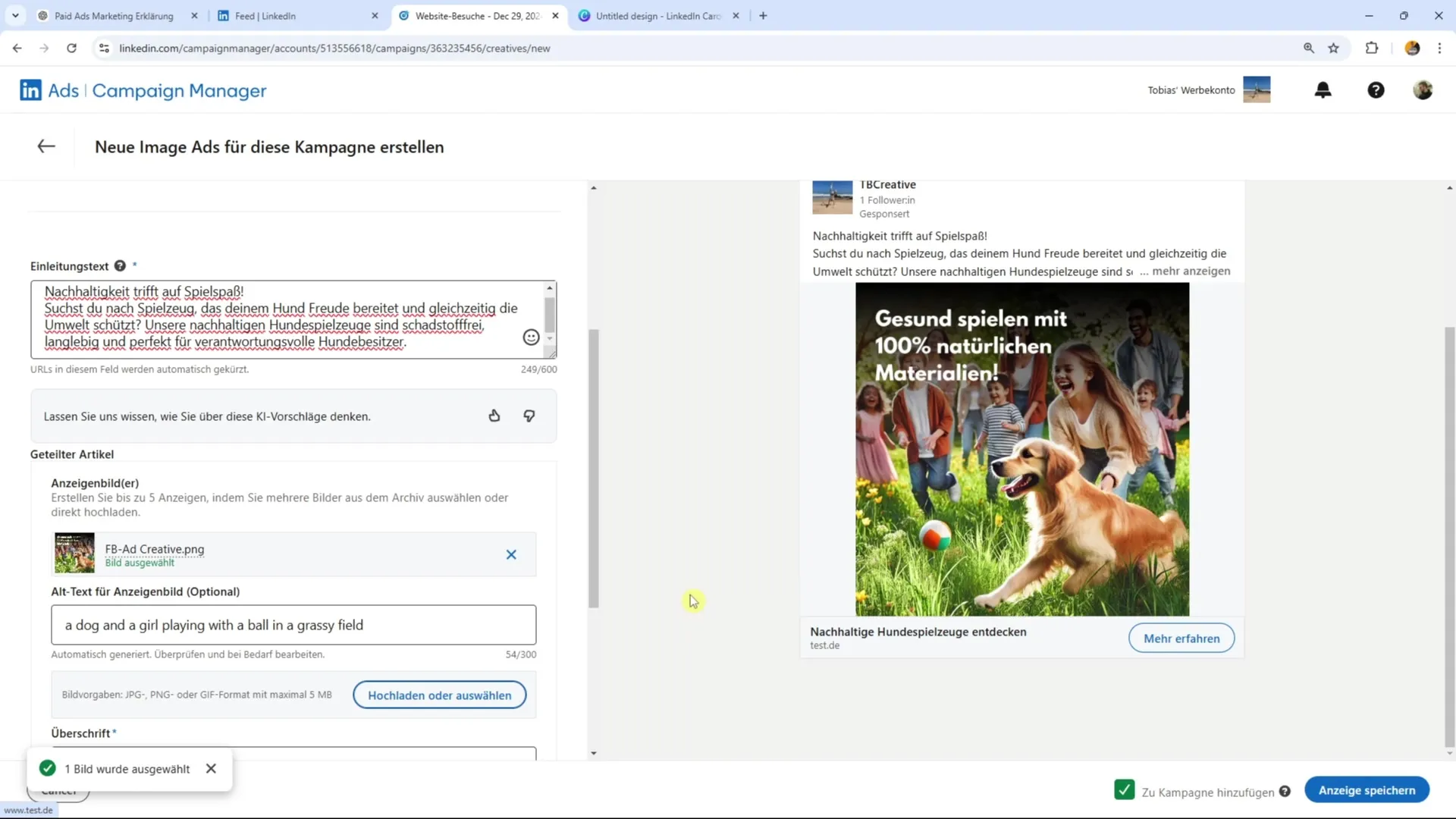
Task: Expand preview text with 'mehr anzeigen'
Action: click(x=1191, y=271)
